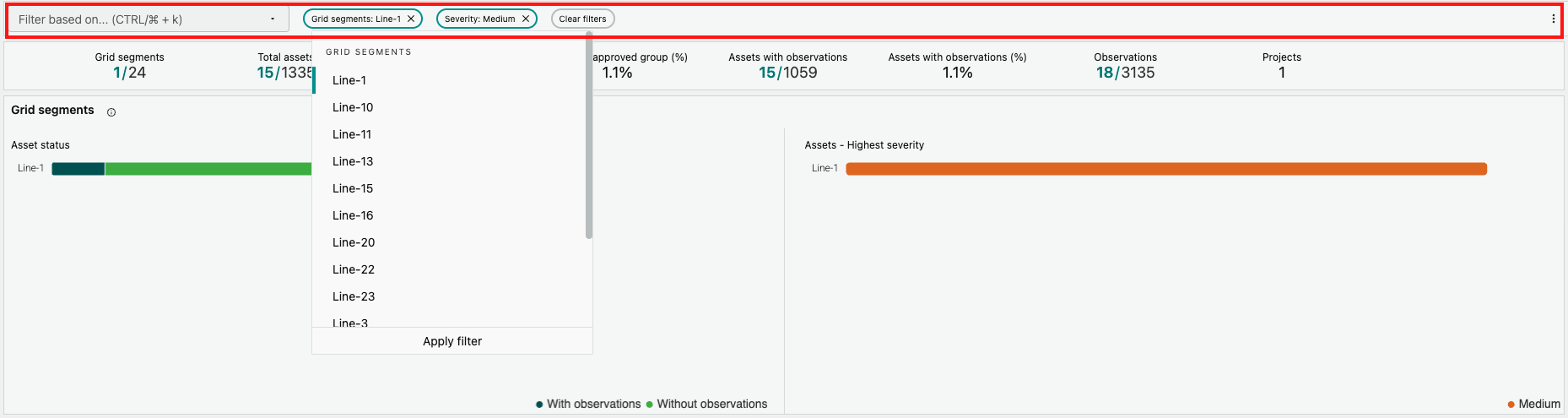Select Line-15 from the list
1568x418 pixels.
pos(353,188)
